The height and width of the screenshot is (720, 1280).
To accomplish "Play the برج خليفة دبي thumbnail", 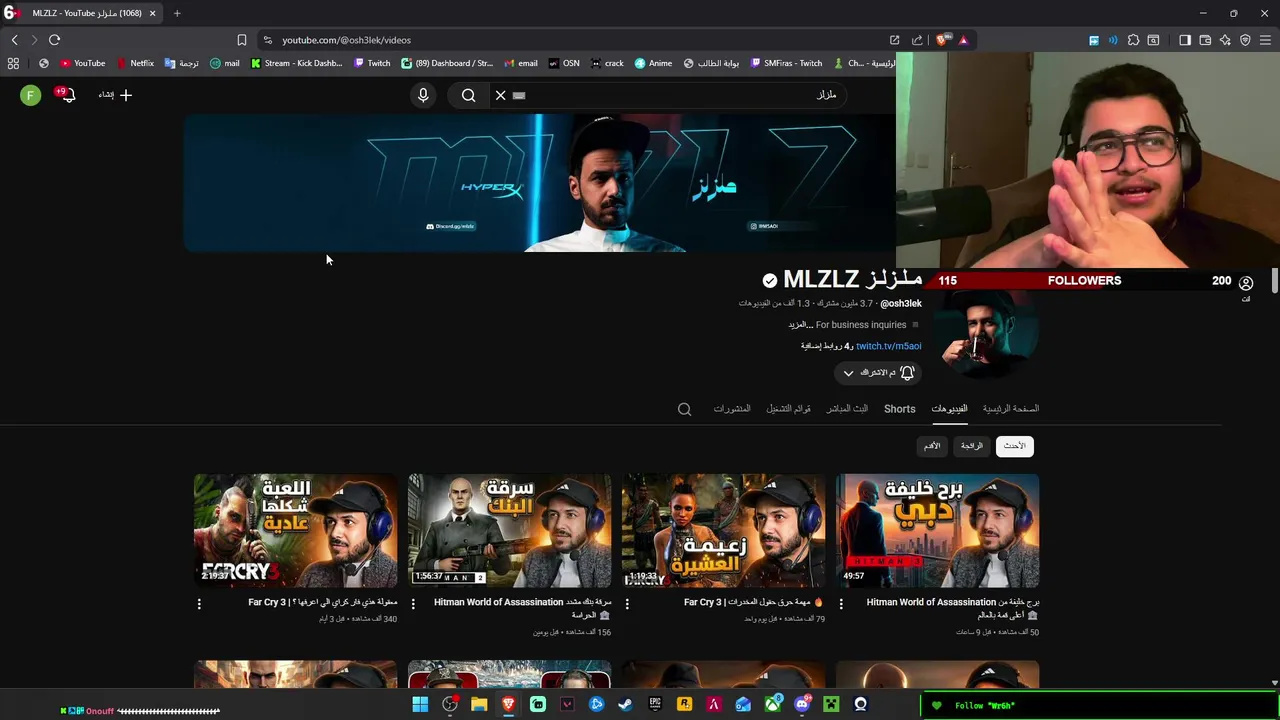I will [x=937, y=530].
